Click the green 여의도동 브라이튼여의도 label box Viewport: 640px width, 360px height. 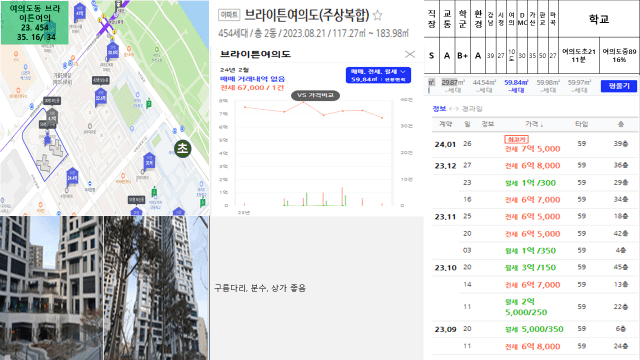pos(35,22)
